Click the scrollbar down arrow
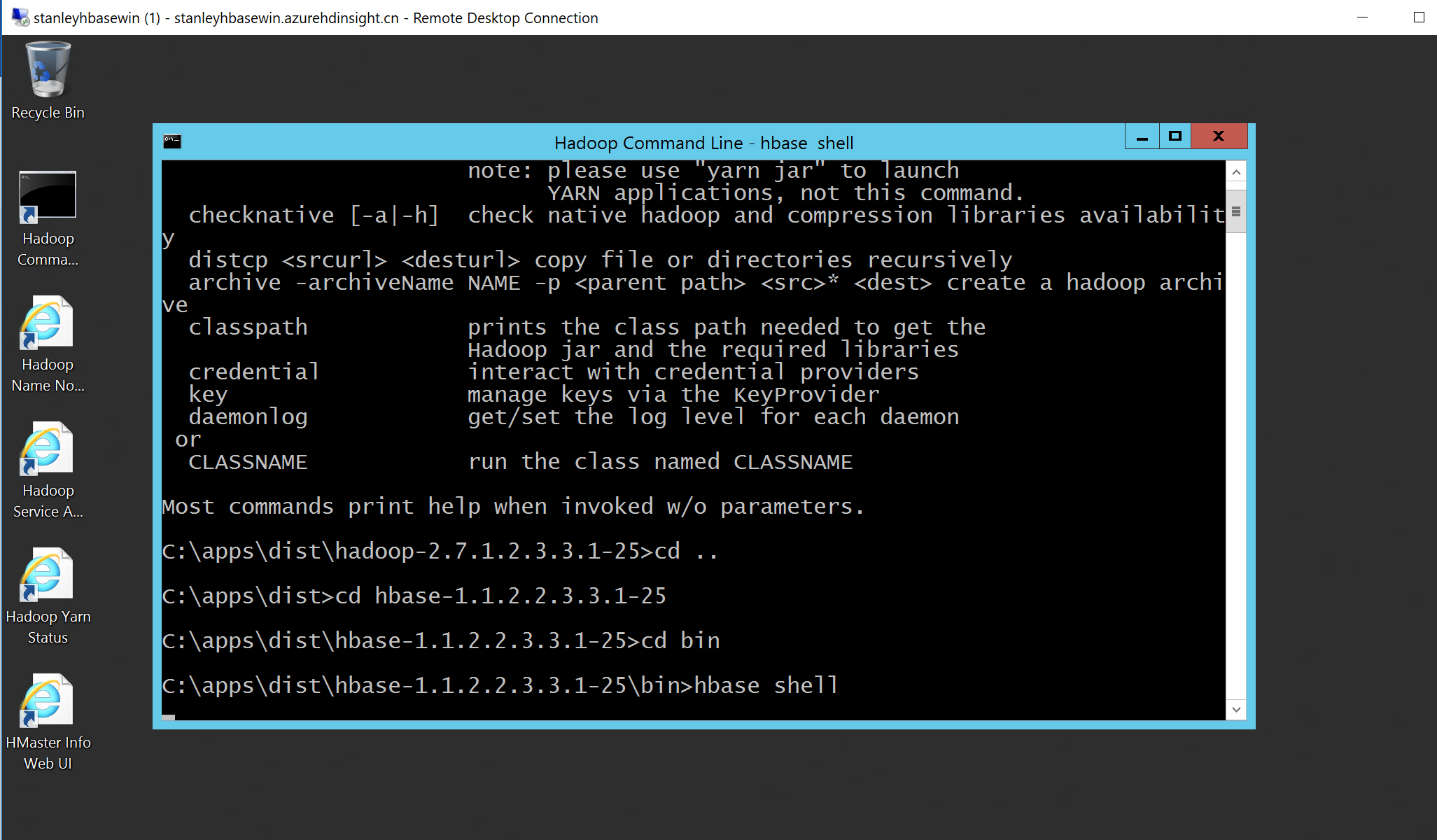Image resolution: width=1437 pixels, height=840 pixels. 1235,709
